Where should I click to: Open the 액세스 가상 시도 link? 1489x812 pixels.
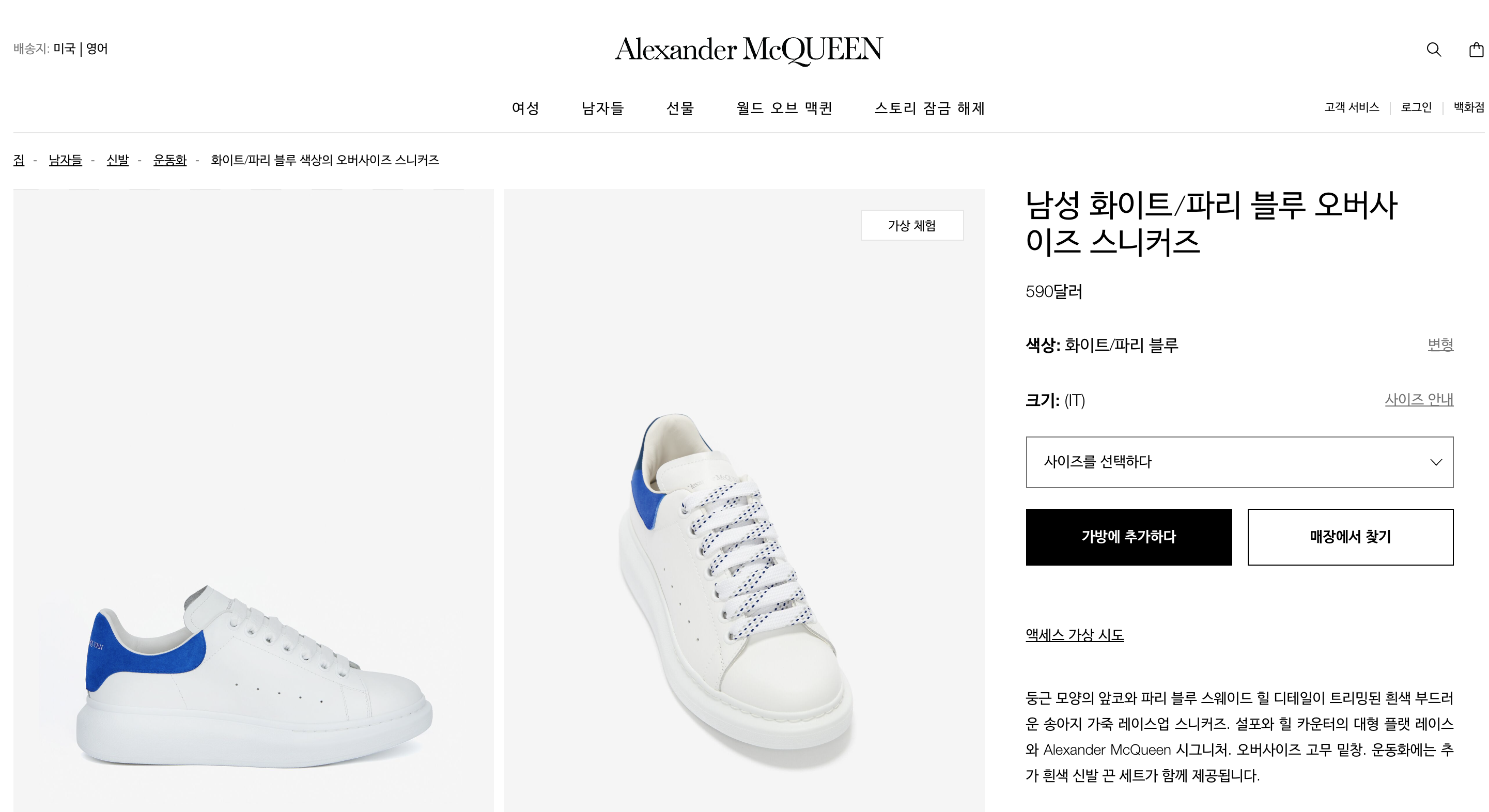coord(1075,635)
